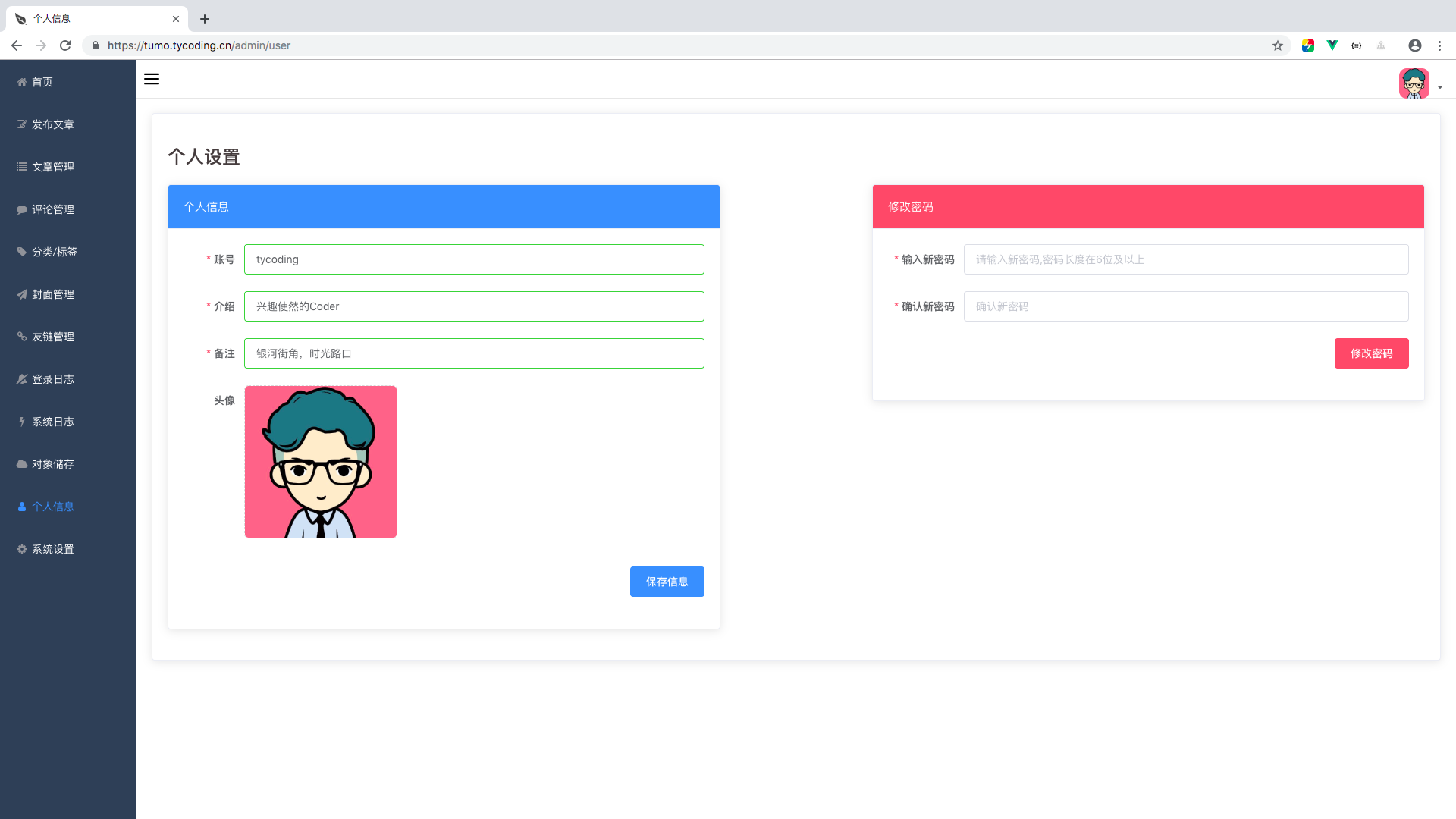Screen dimensions: 1456x819
Task: Open the 友链管理 menu item
Action: (52, 337)
